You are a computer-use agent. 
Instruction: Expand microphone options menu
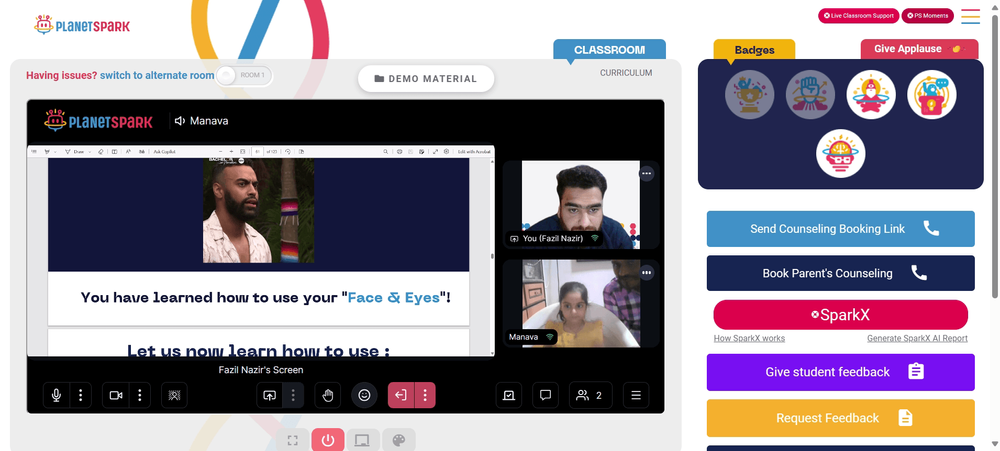click(80, 396)
